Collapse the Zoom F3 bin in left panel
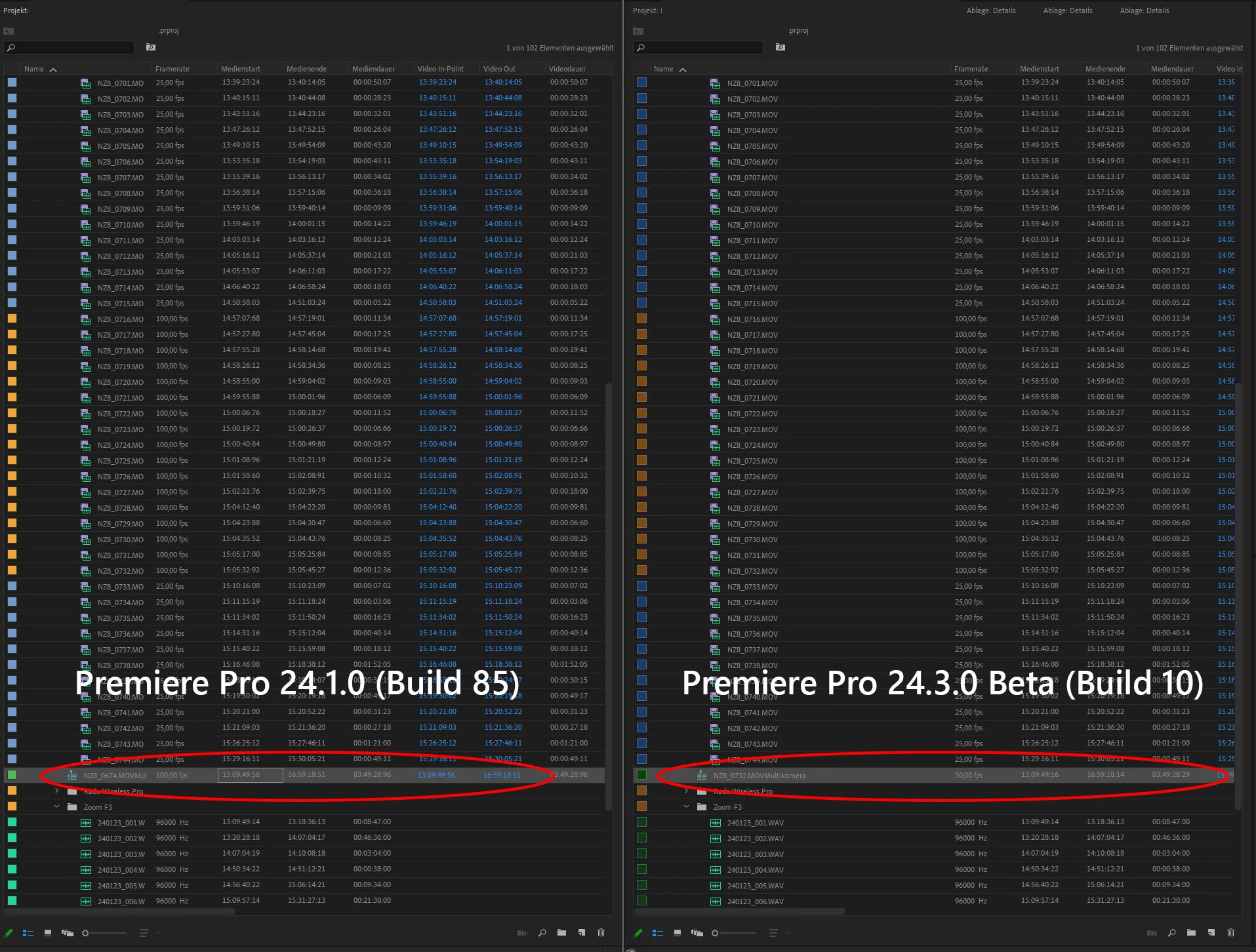Image resolution: width=1256 pixels, height=952 pixels. pos(57,806)
